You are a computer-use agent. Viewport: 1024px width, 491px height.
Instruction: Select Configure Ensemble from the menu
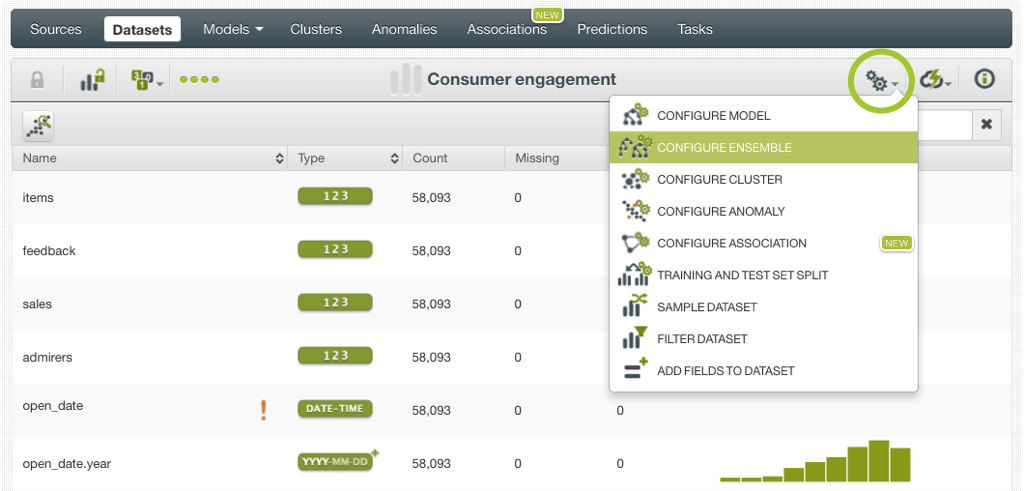[x=723, y=148]
